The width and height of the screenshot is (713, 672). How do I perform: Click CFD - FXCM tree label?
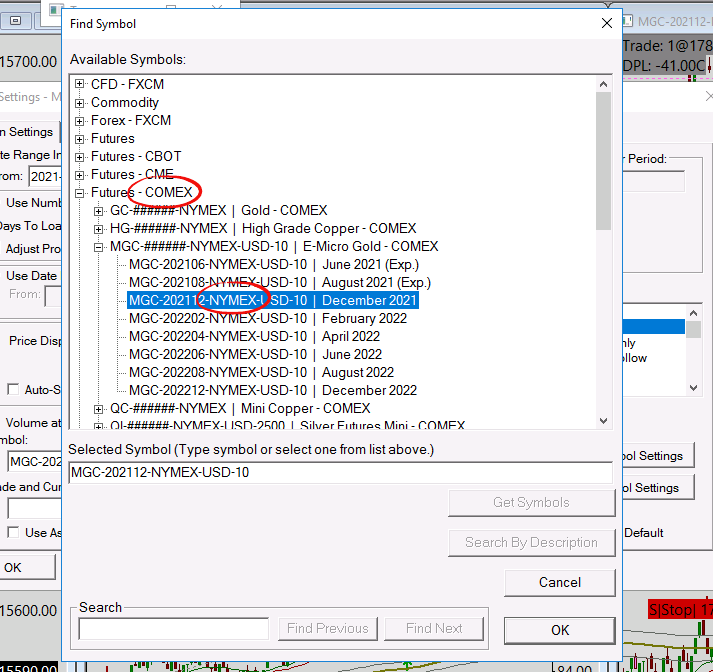(127, 84)
